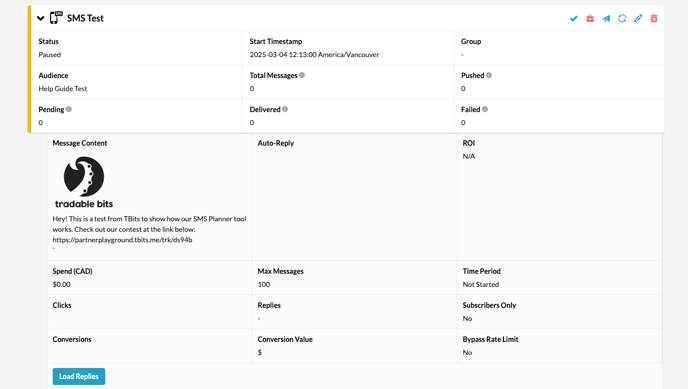Refresh the SMS Test campaign stats
The image size is (688, 389).
tap(622, 18)
